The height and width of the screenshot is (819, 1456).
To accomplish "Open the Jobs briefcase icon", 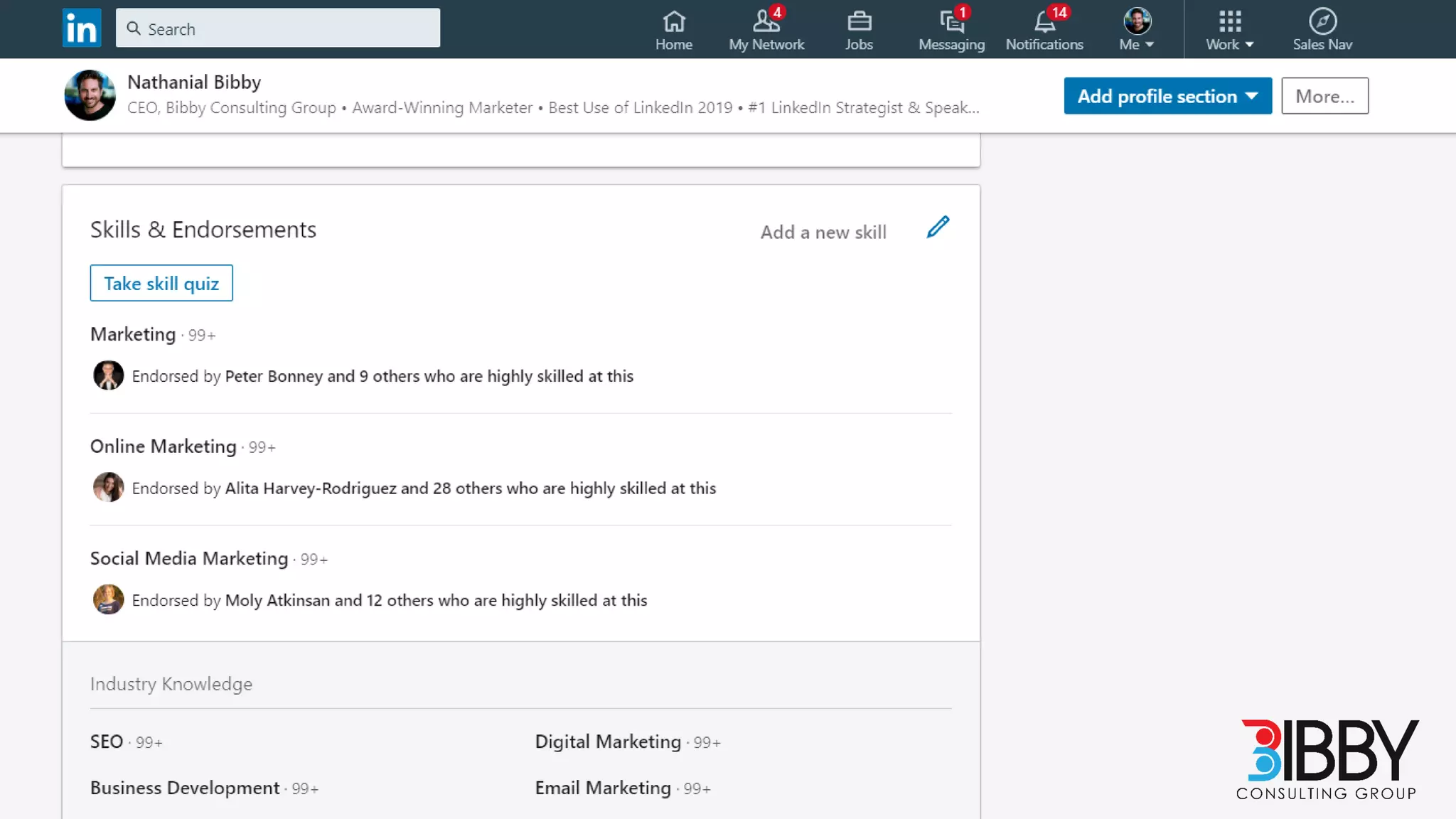I will click(x=859, y=30).
